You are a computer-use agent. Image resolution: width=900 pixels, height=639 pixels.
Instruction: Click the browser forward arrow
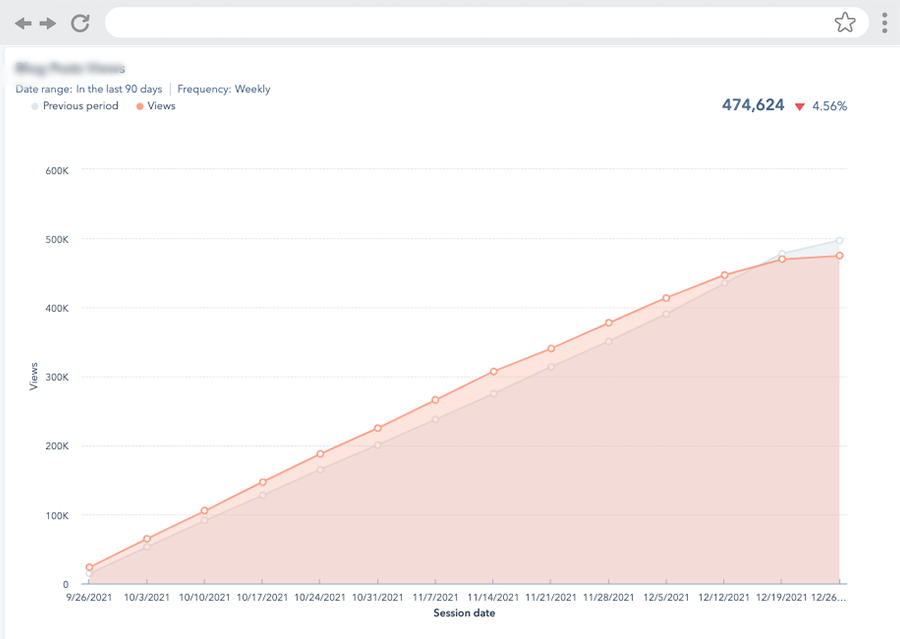(x=48, y=23)
